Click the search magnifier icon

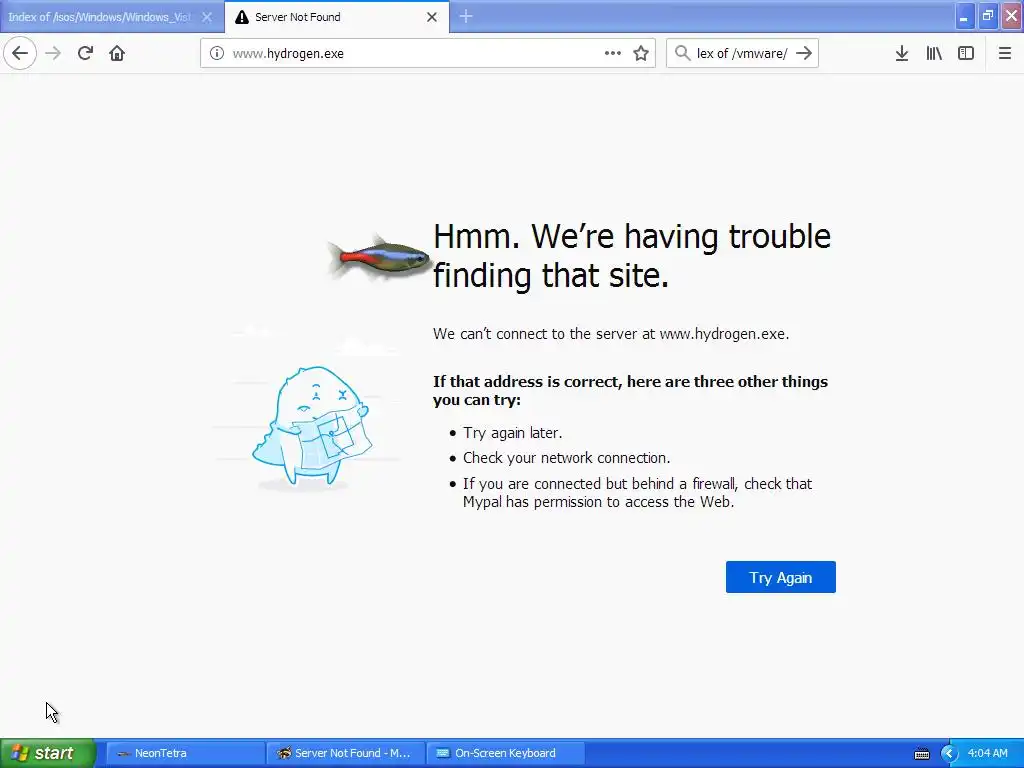coord(682,54)
